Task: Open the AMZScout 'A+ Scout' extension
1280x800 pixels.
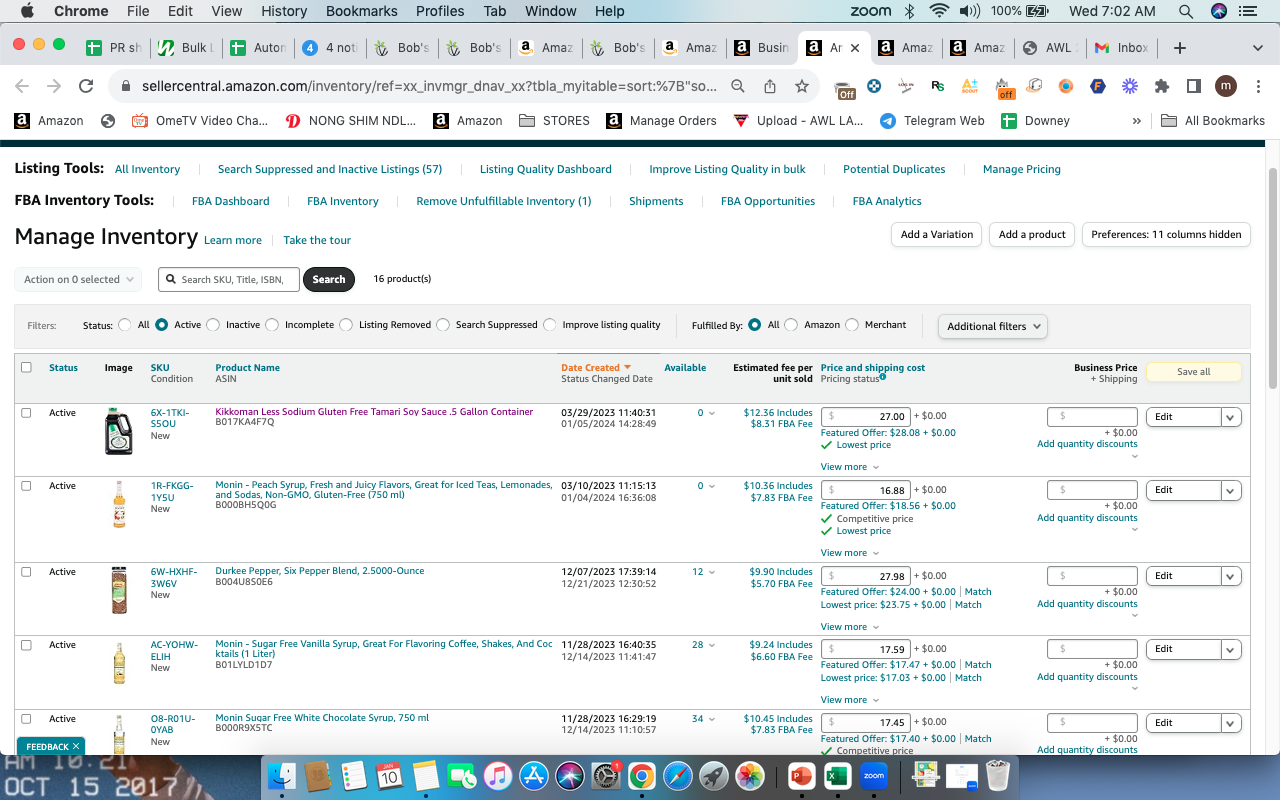Action: point(970,86)
